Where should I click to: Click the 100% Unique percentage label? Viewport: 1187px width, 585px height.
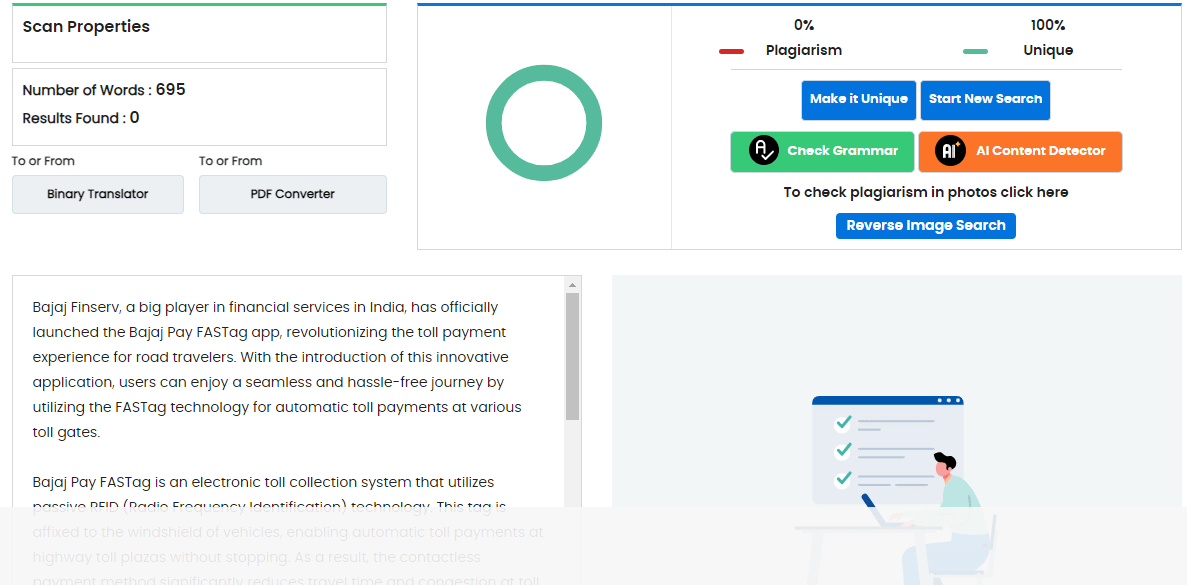[1047, 25]
